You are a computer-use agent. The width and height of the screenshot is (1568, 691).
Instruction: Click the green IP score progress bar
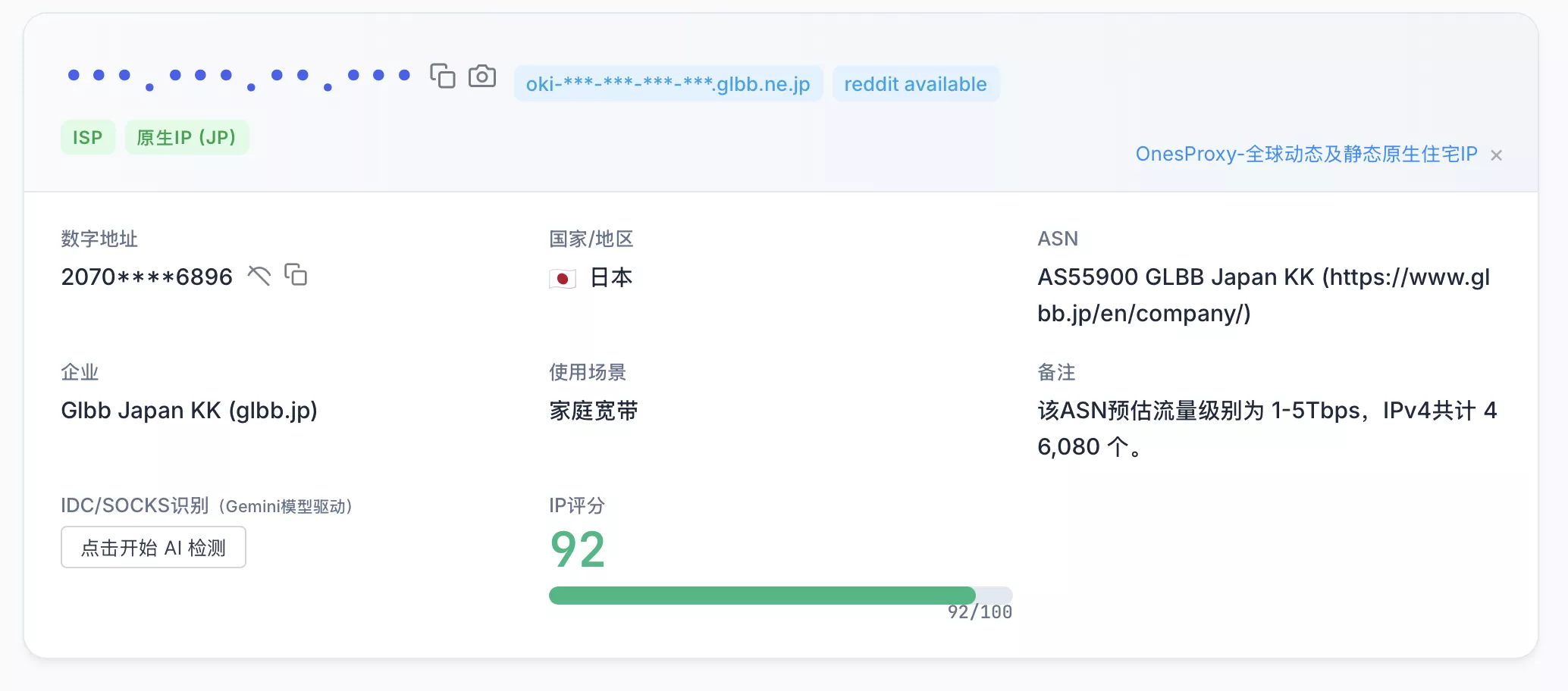tap(761, 596)
